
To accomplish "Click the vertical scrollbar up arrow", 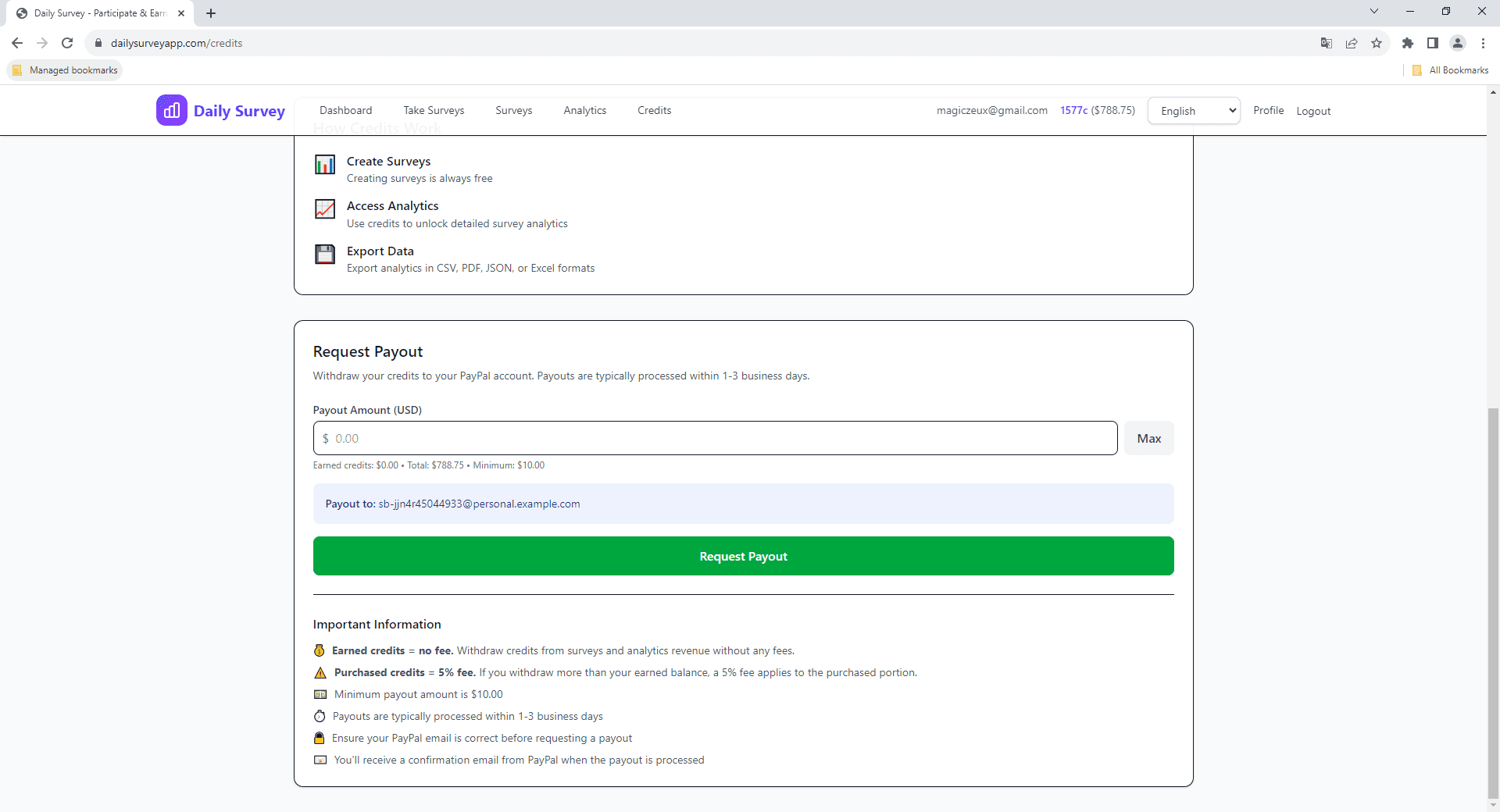I will click(x=1492, y=91).
